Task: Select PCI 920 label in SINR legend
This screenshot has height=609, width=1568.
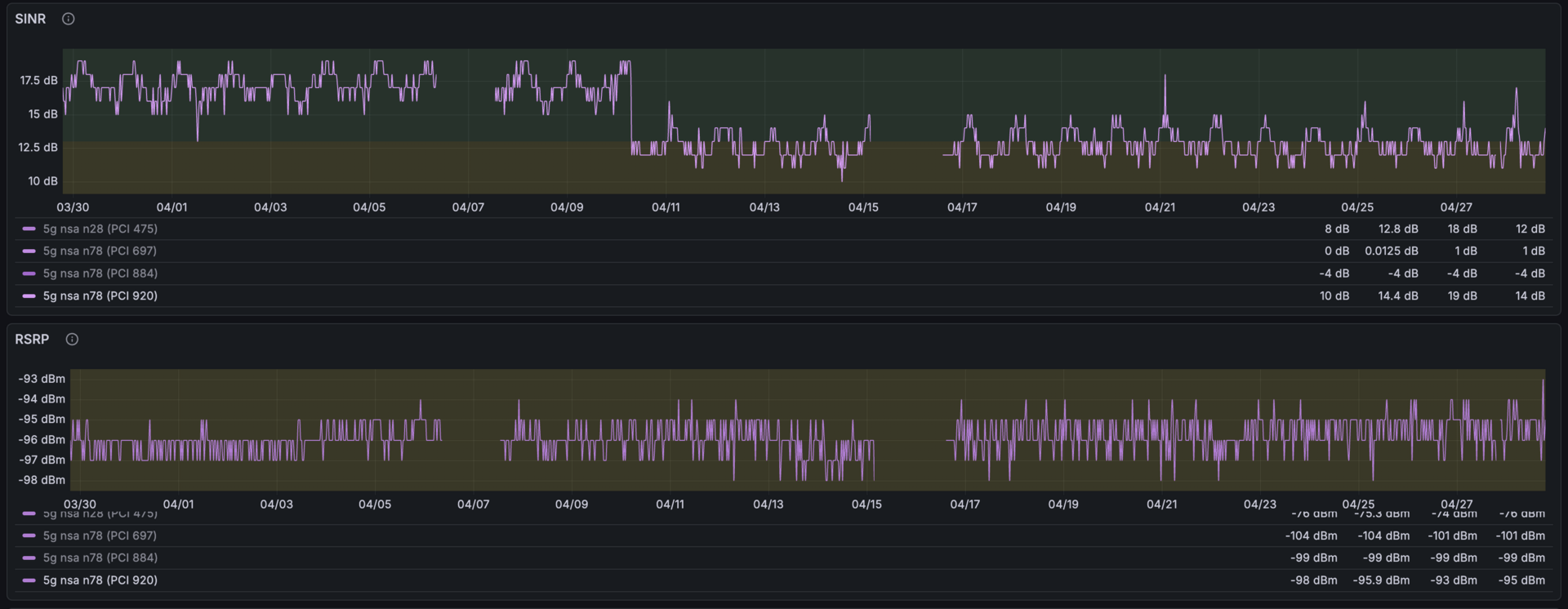Action: pos(100,296)
